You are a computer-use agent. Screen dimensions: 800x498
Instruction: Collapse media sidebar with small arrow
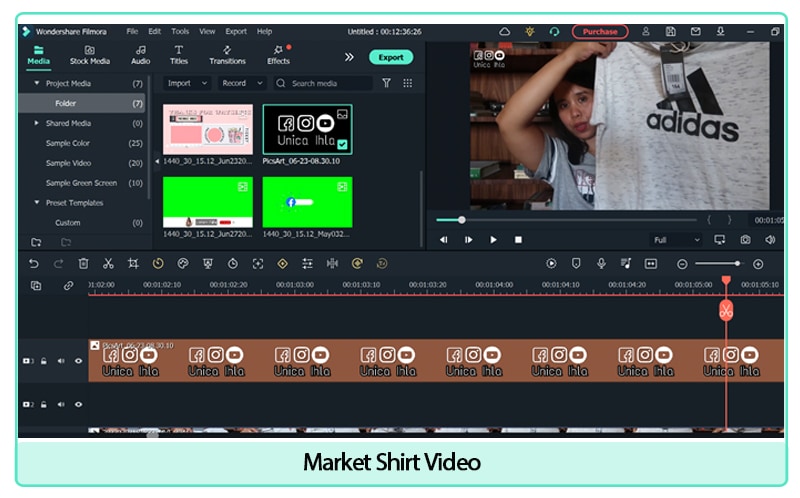click(x=157, y=161)
